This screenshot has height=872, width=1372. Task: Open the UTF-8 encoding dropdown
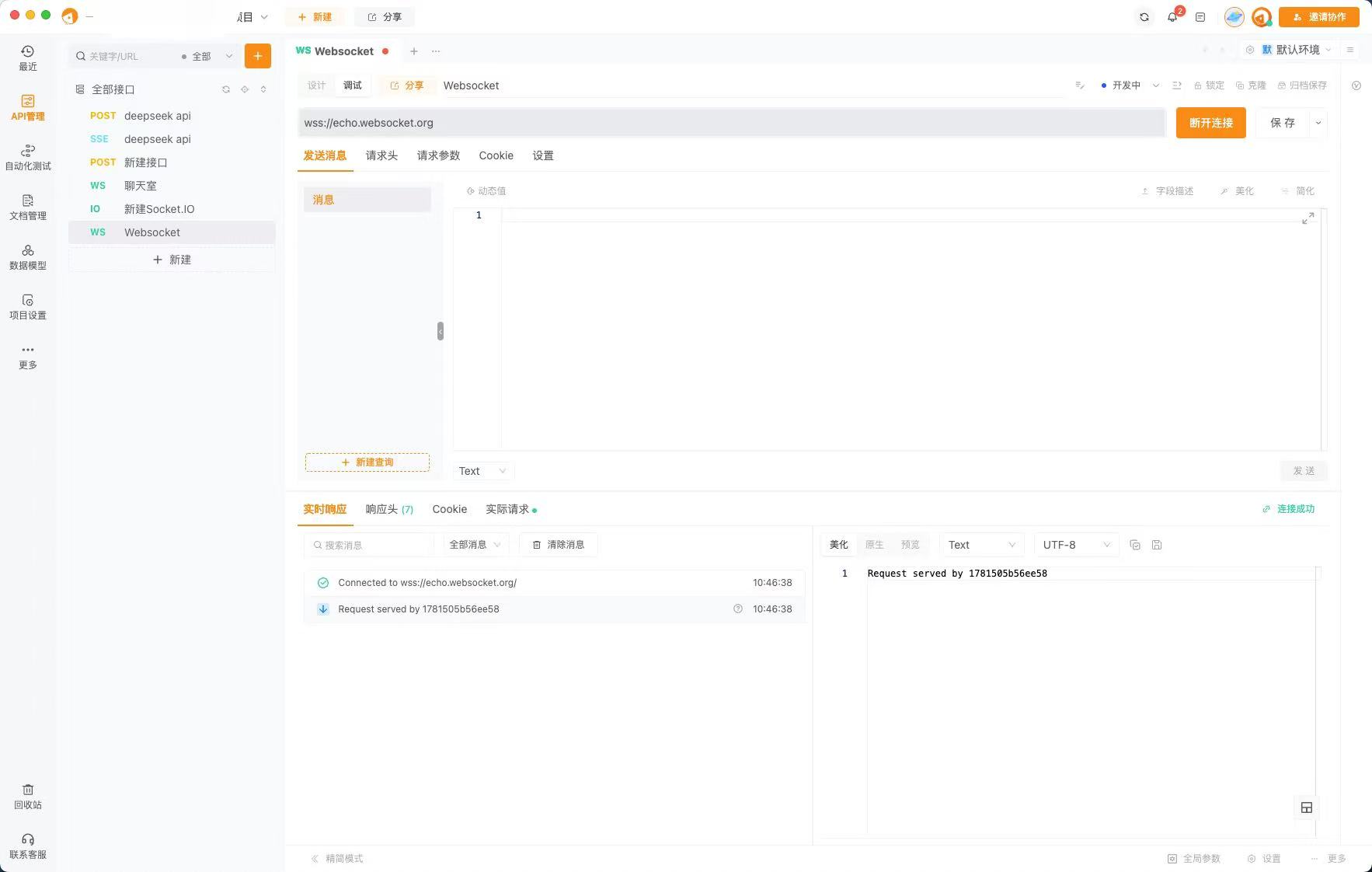tap(1075, 544)
